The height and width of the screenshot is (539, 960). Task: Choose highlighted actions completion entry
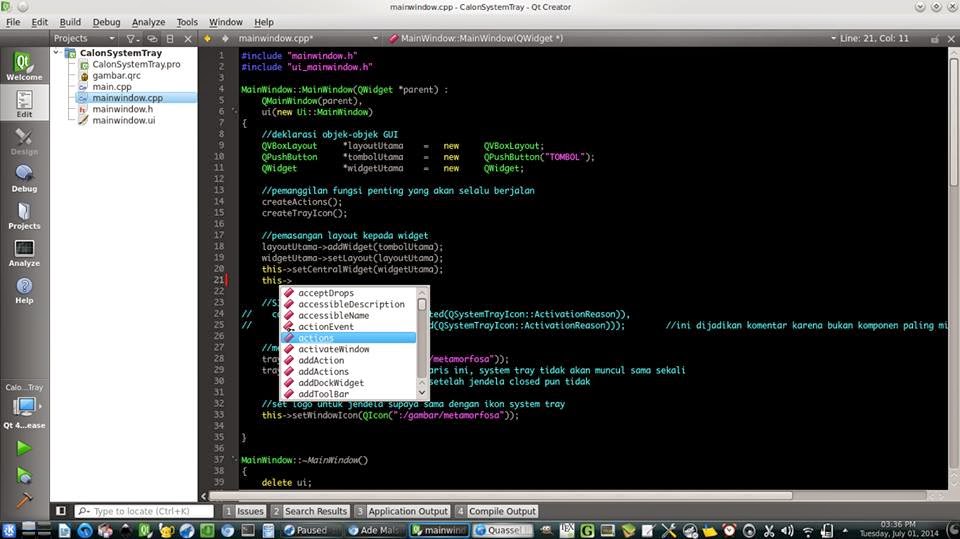(348, 337)
